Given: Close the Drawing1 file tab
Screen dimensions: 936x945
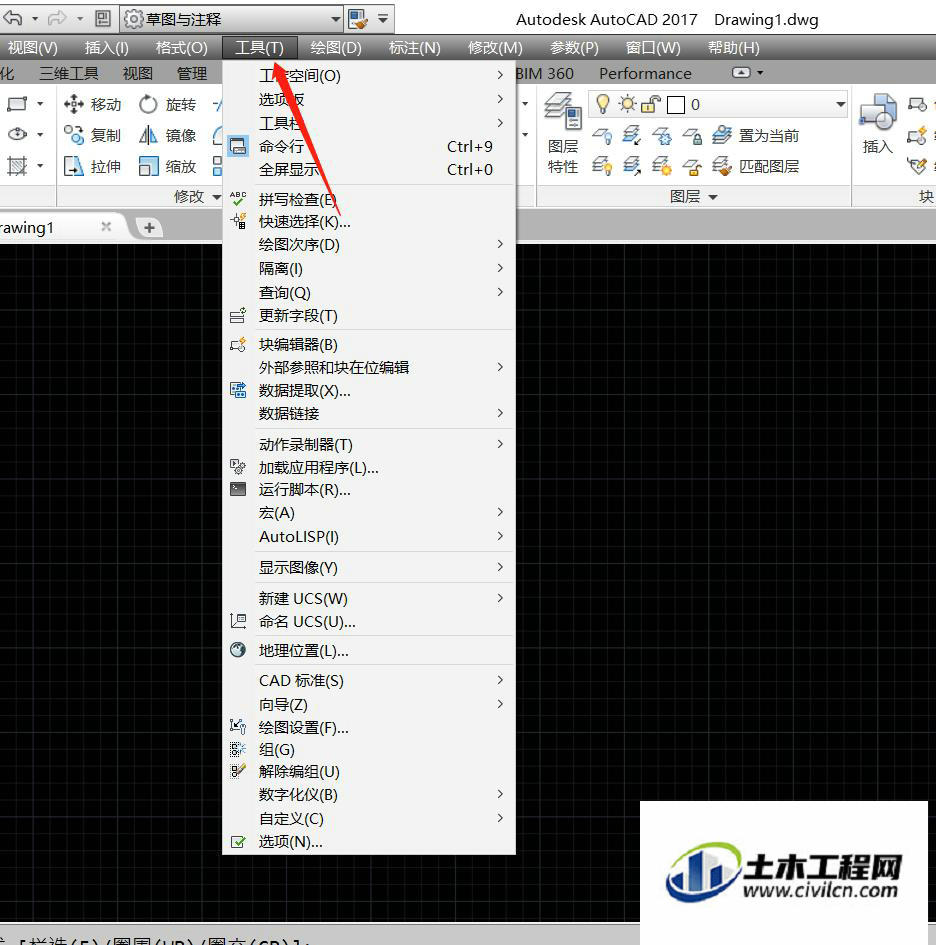Looking at the screenshot, I should point(106,227).
